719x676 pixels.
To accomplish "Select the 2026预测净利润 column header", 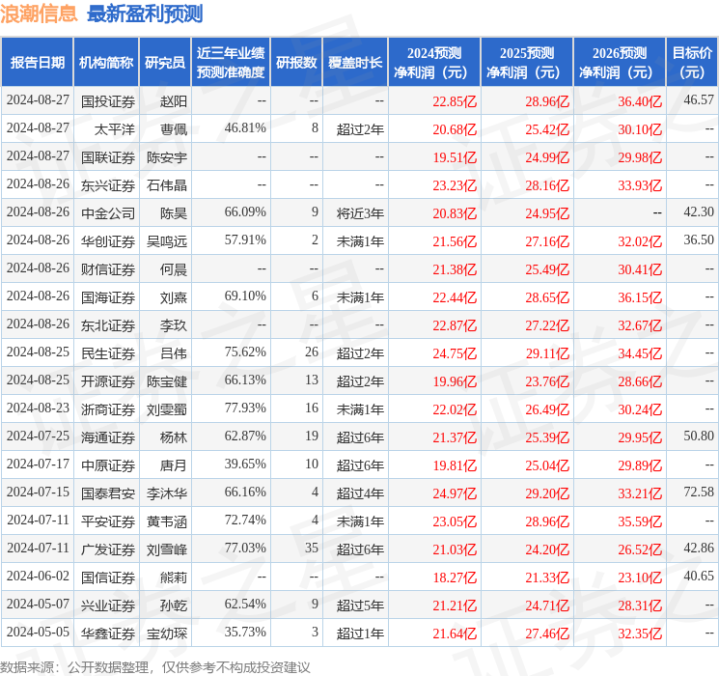I will 619,62.
